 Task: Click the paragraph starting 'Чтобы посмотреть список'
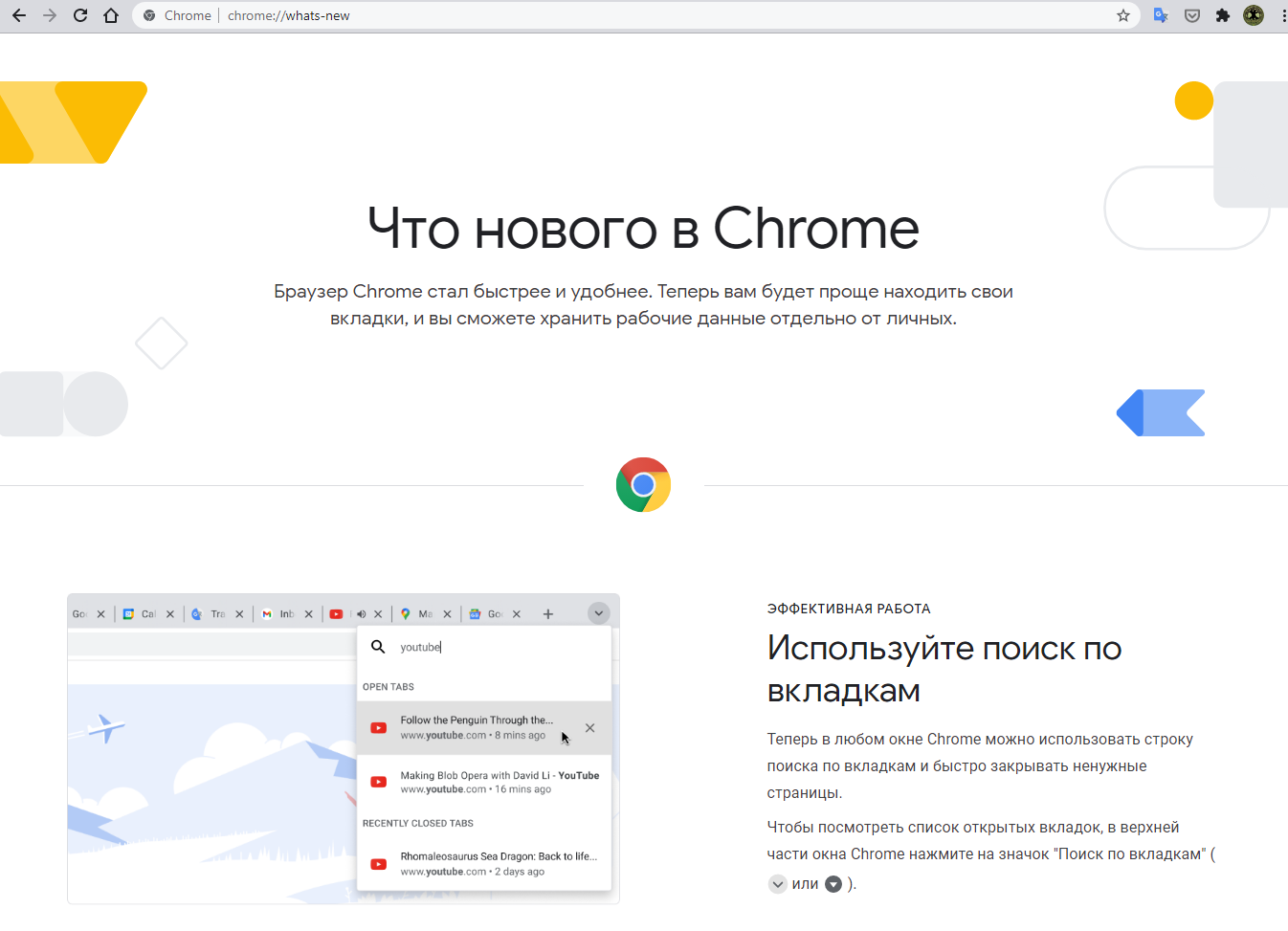click(990, 855)
